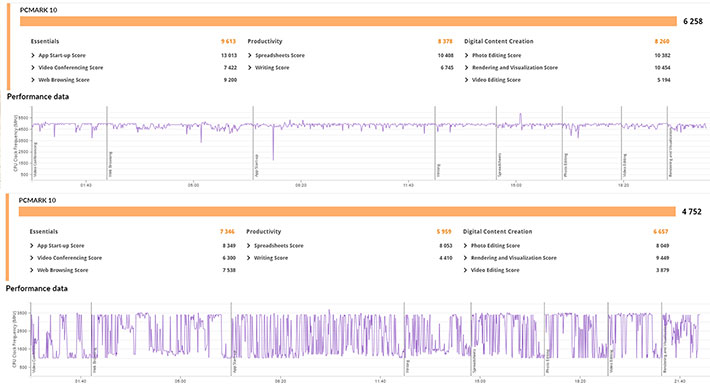Click App Start-up marker in 6 258 chart

click(257, 166)
